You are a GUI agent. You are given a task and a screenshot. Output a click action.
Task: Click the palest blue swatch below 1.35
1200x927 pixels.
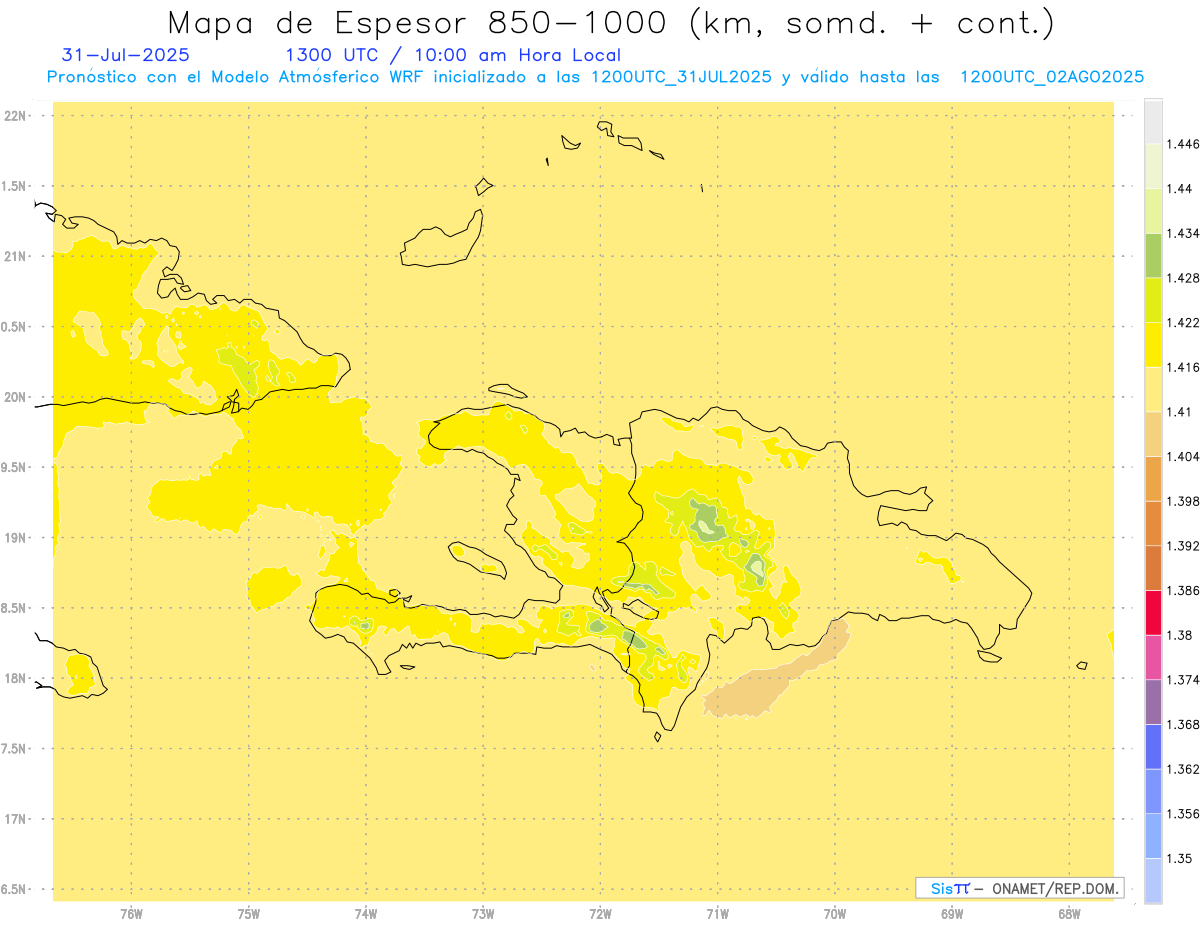click(1153, 881)
